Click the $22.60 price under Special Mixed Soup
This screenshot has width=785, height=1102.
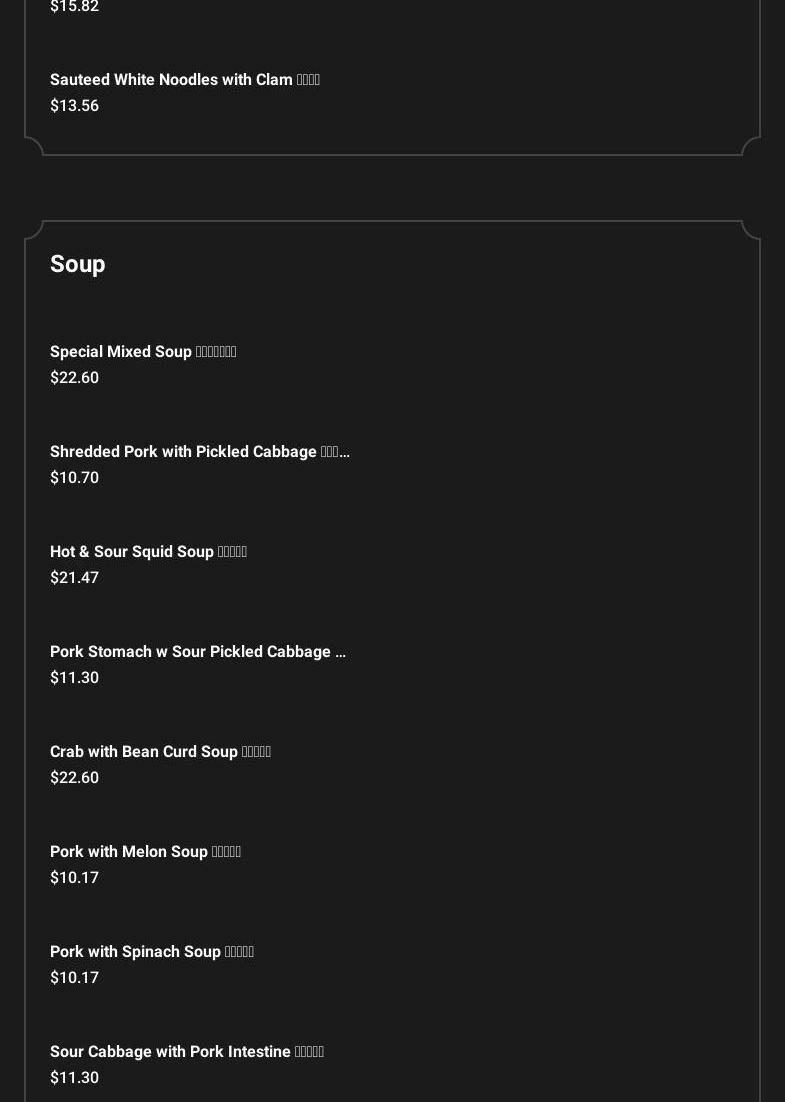pyautogui.click(x=74, y=378)
